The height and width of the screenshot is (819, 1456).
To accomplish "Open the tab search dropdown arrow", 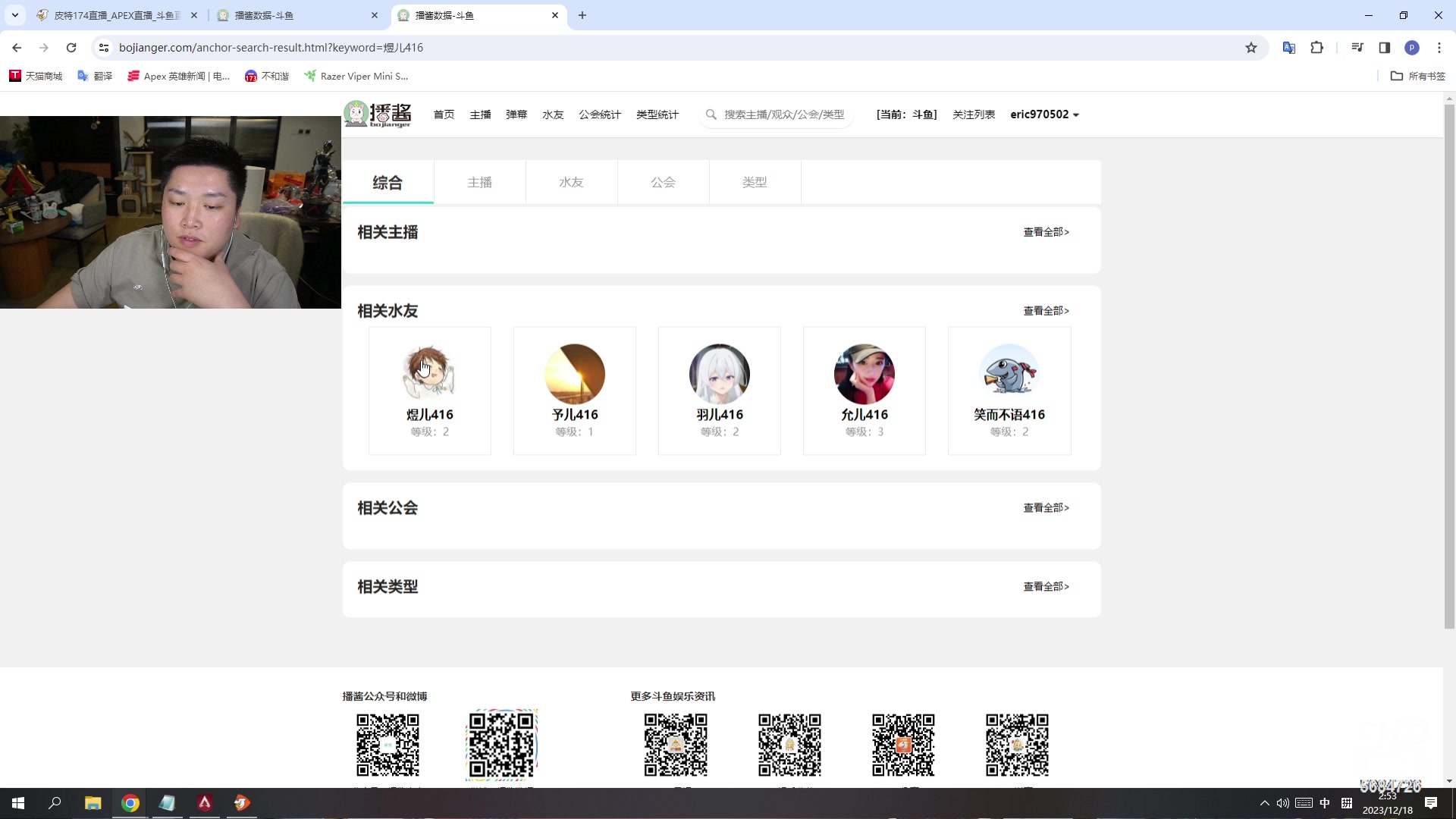I will 14,15.
